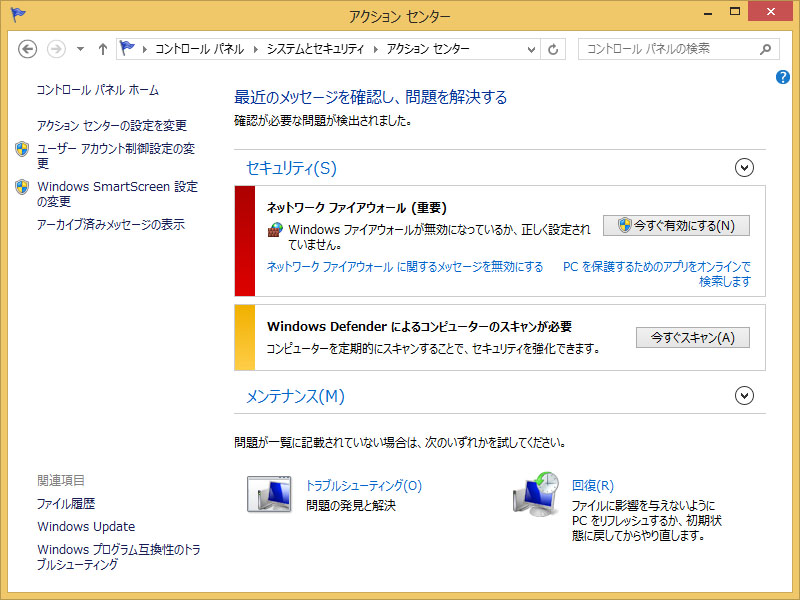Open ファイル履歴 related link
The width and height of the screenshot is (800, 600).
[x=66, y=504]
